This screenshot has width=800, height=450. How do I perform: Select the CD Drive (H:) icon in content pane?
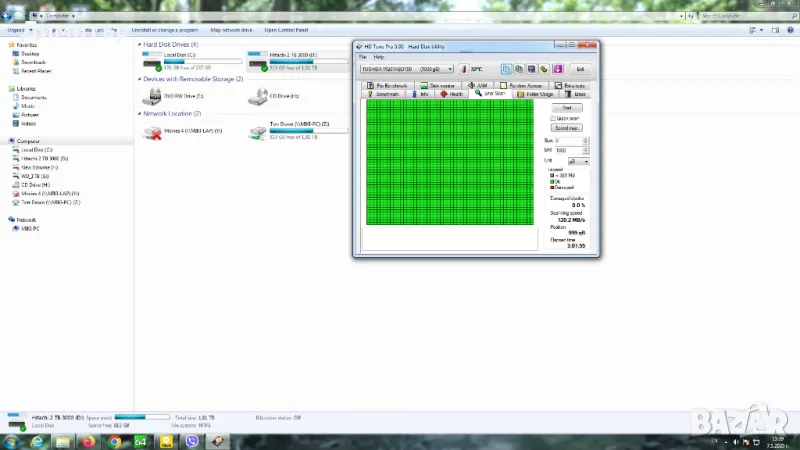pyautogui.click(x=258, y=96)
